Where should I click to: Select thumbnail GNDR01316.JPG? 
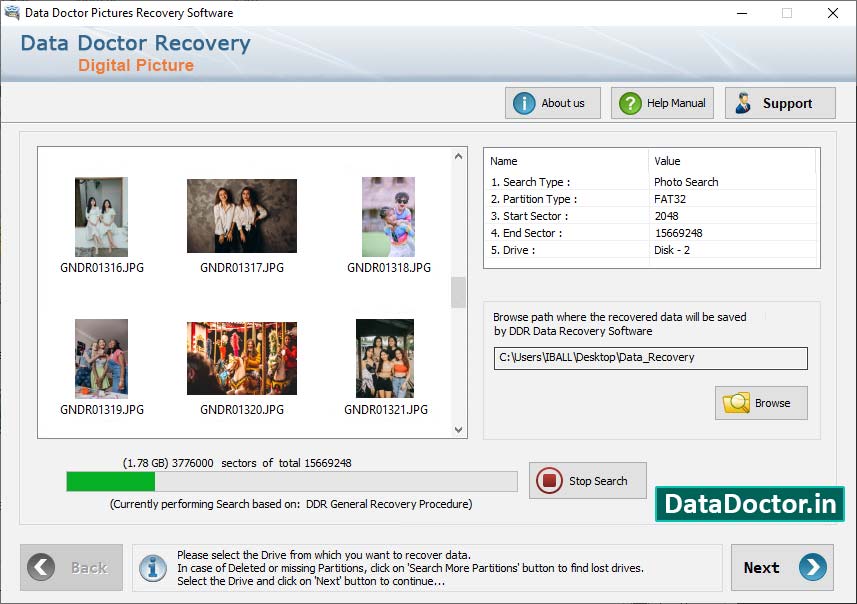(x=102, y=217)
